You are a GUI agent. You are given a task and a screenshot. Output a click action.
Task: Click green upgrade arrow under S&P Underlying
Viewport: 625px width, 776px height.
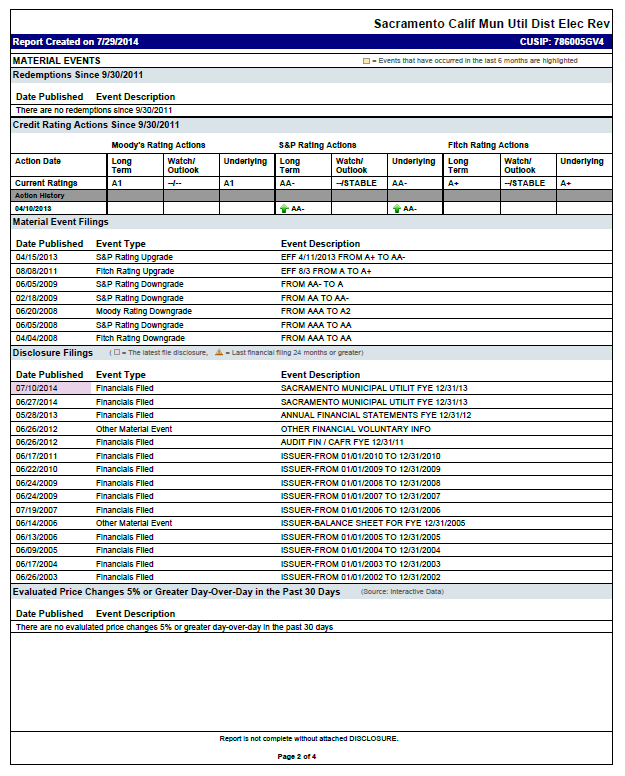point(396,208)
